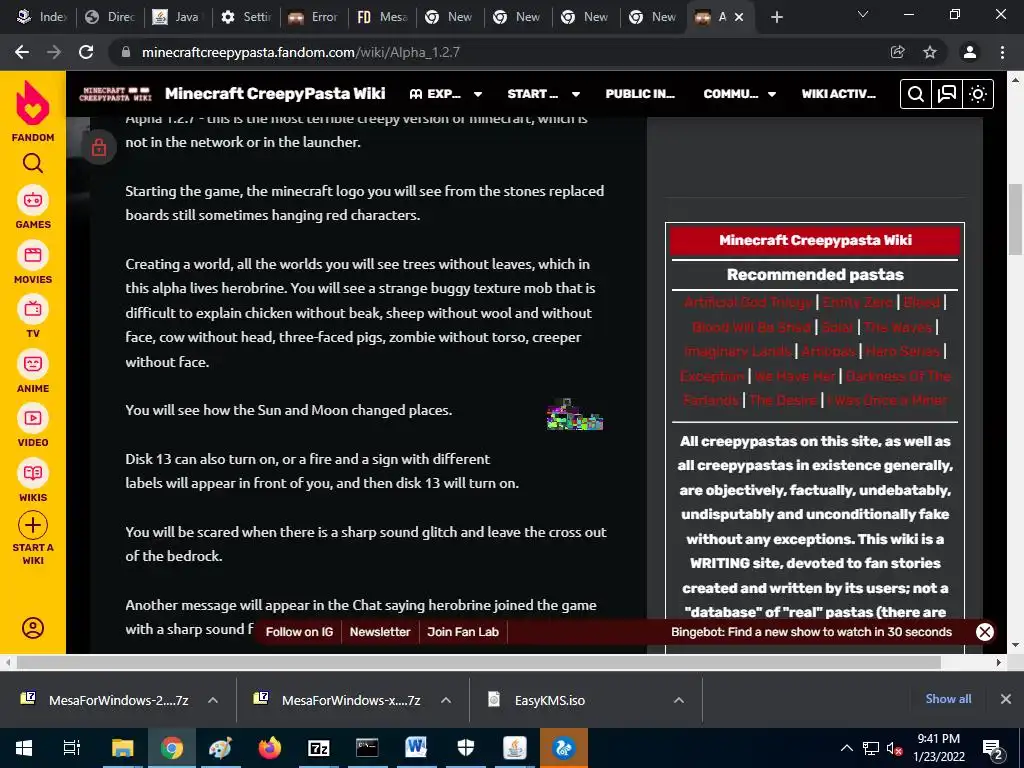This screenshot has width=1024, height=768.
Task: Open Task View from the taskbar
Action: [72, 748]
